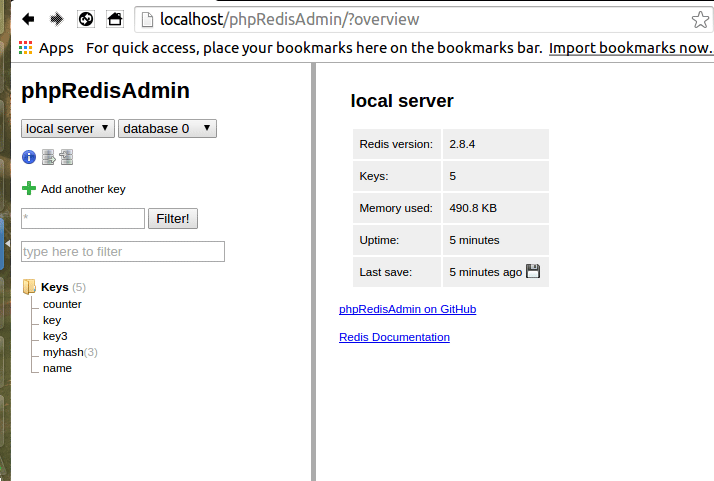This screenshot has width=714, height=481.
Task: Reload the page with the refresh icon
Action: point(86,19)
